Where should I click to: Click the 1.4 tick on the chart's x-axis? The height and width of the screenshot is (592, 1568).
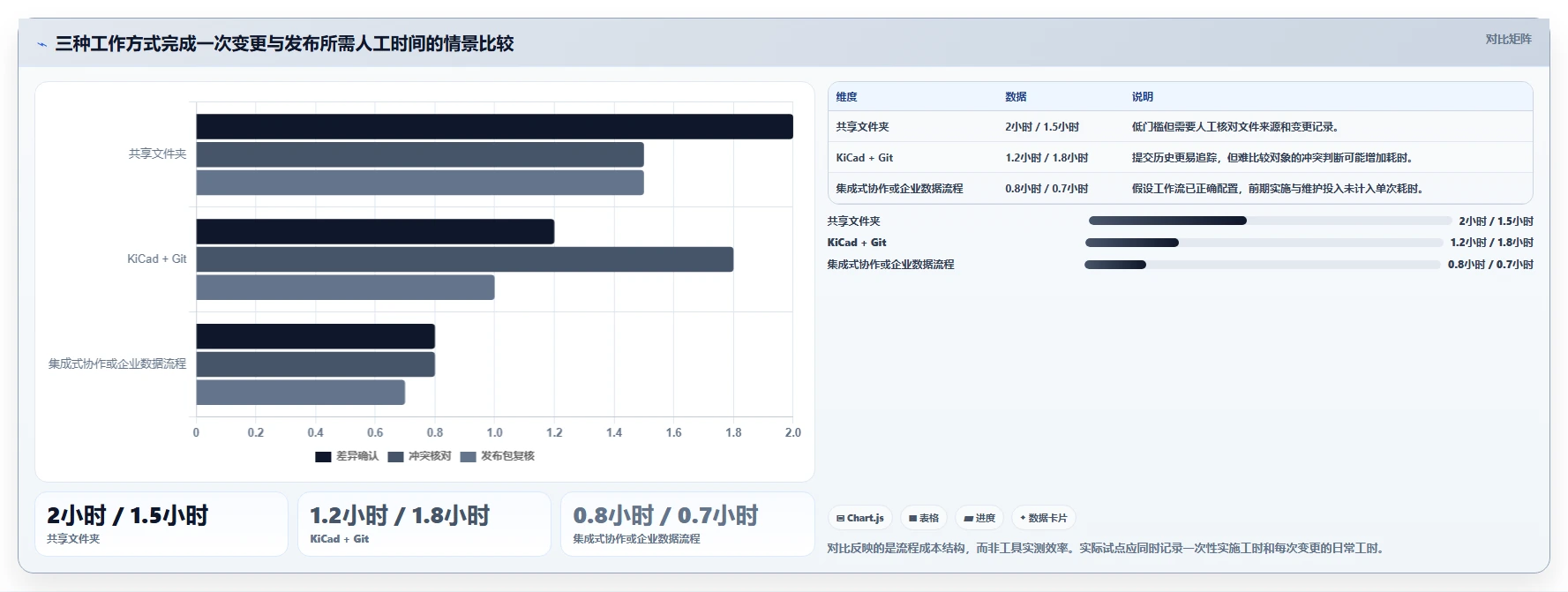point(614,432)
